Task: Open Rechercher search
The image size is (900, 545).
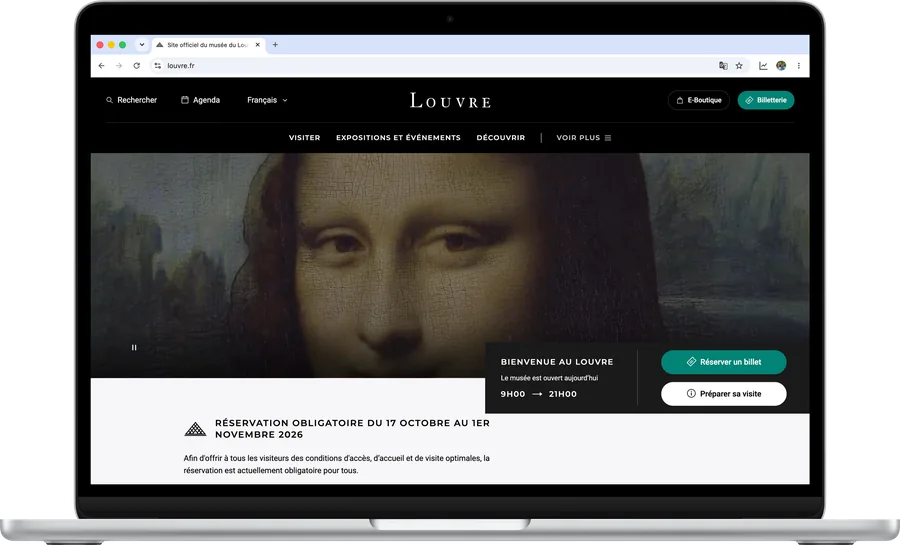Action: pos(131,100)
